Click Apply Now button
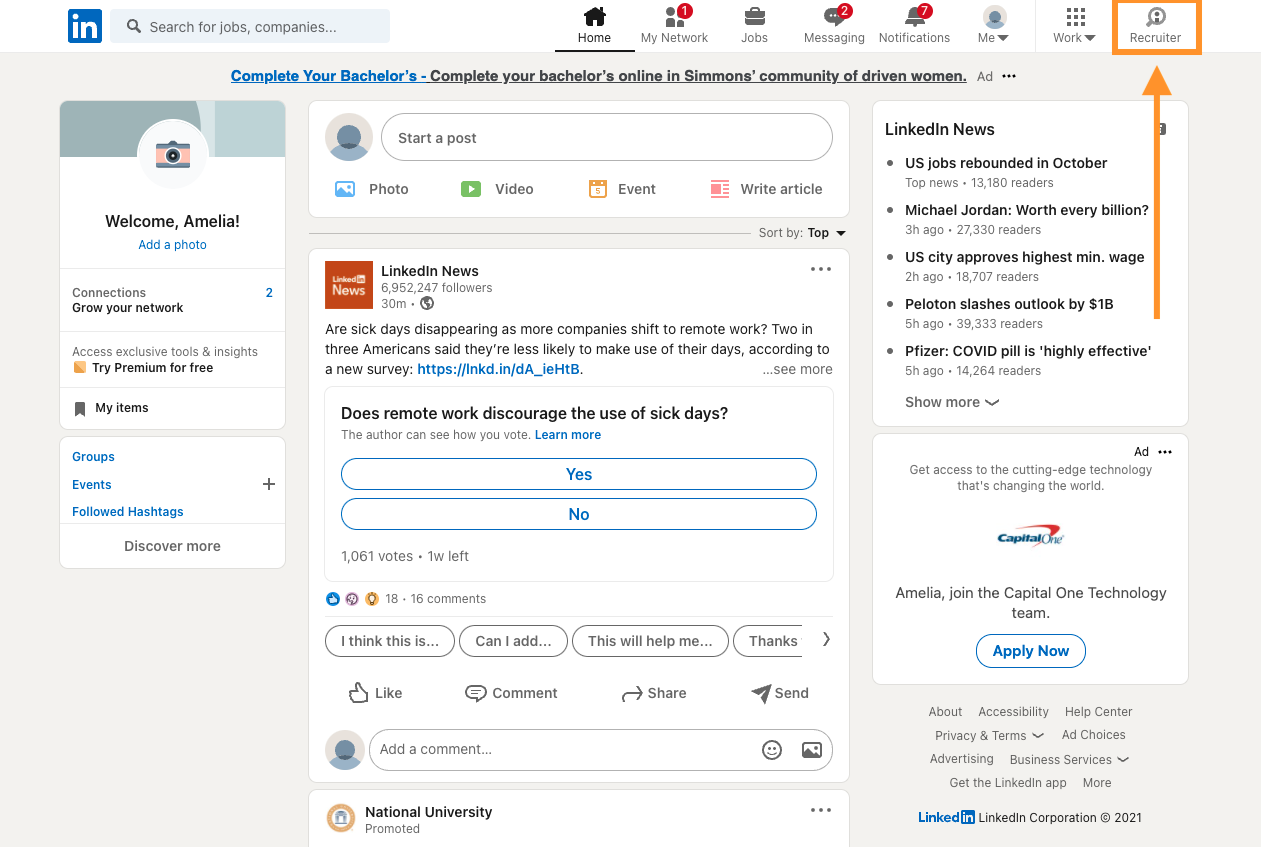Image resolution: width=1261 pixels, height=847 pixels. 1031,651
